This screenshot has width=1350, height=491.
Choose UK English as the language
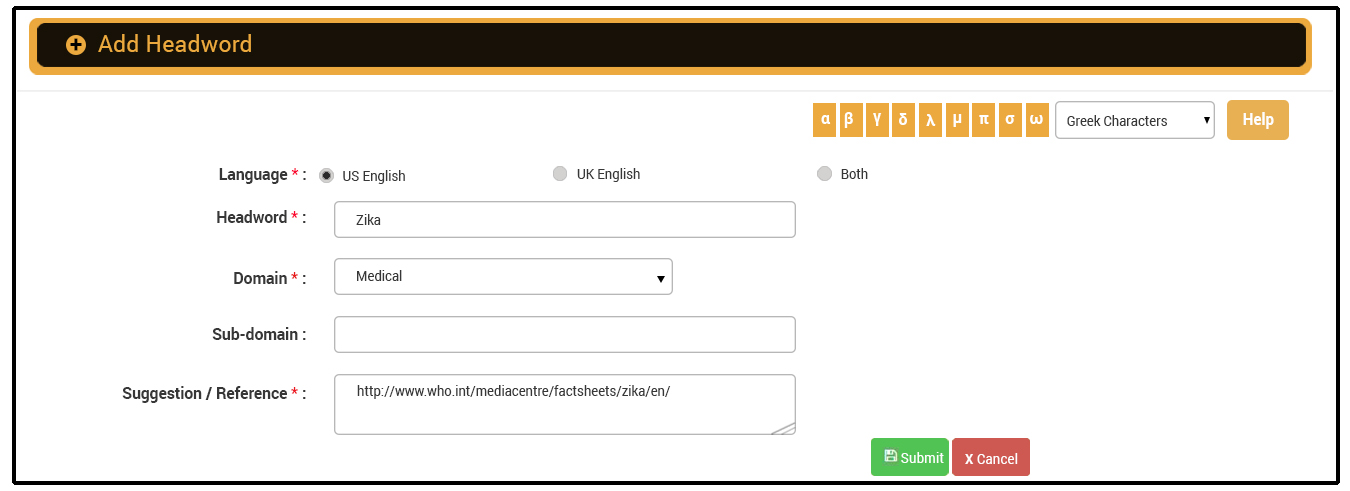[x=560, y=174]
